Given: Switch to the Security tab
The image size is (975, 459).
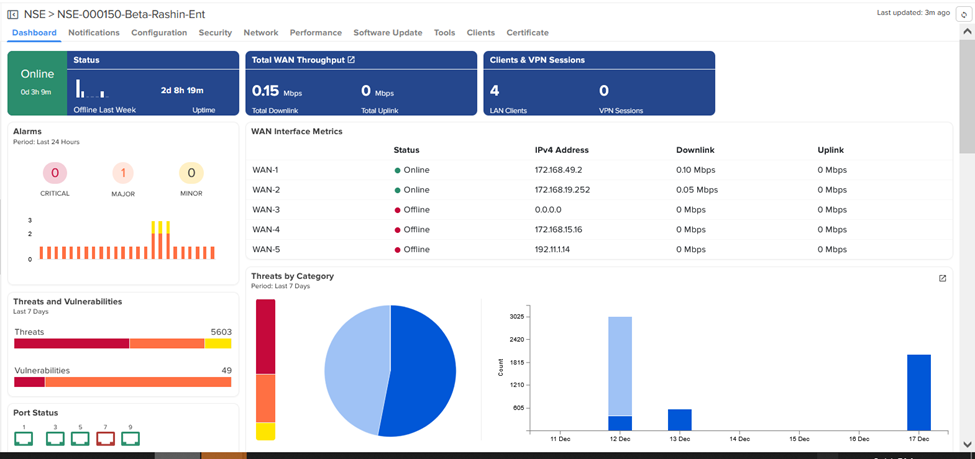Looking at the screenshot, I should (x=215, y=33).
